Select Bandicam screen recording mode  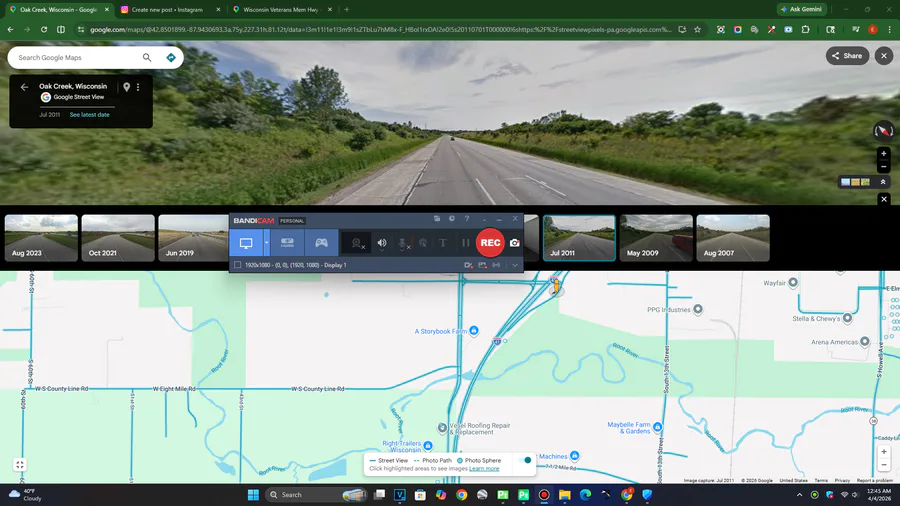246,243
